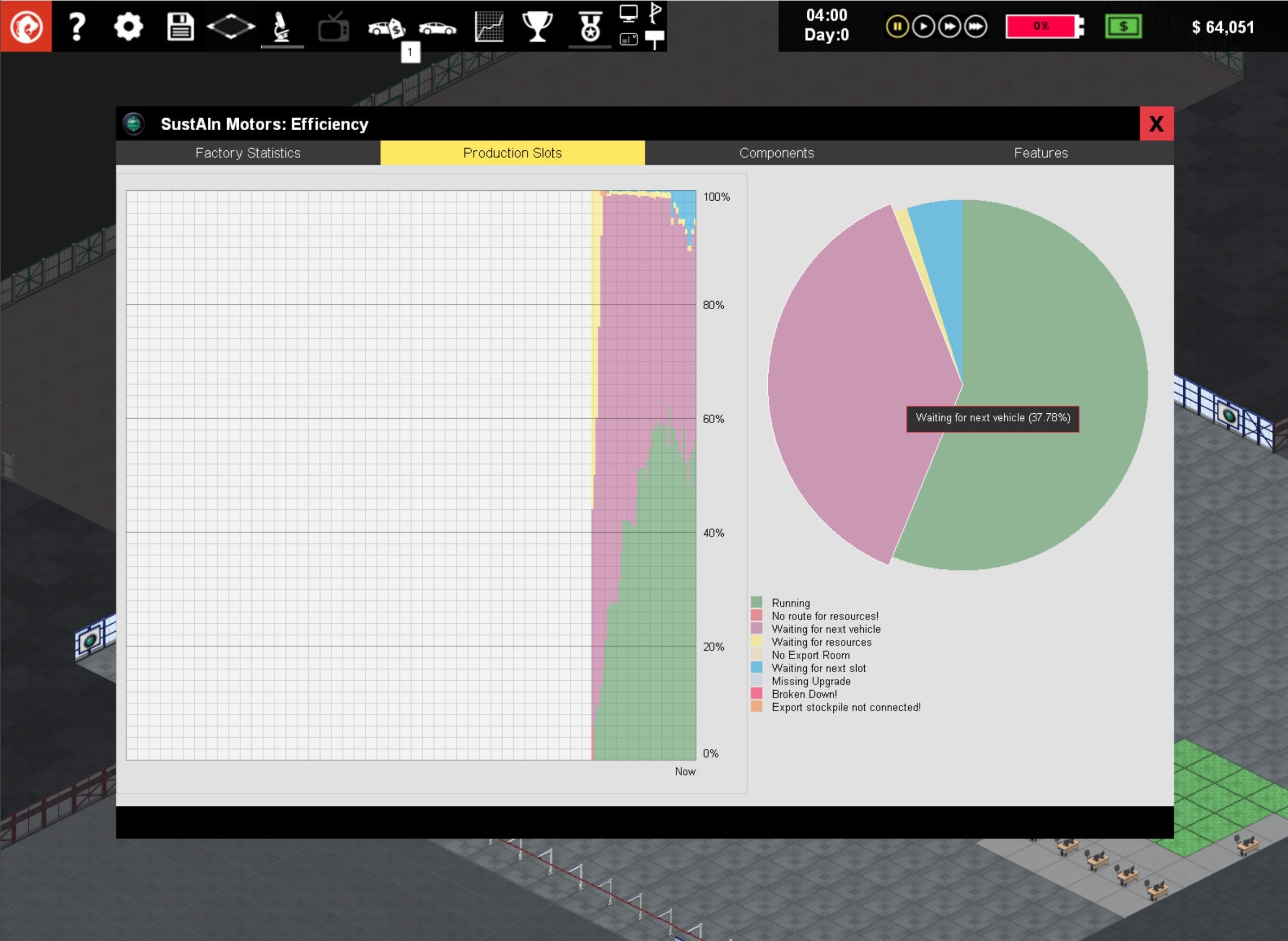The image size is (1288, 941).
Task: Switch to the Components tab
Action: point(777,152)
